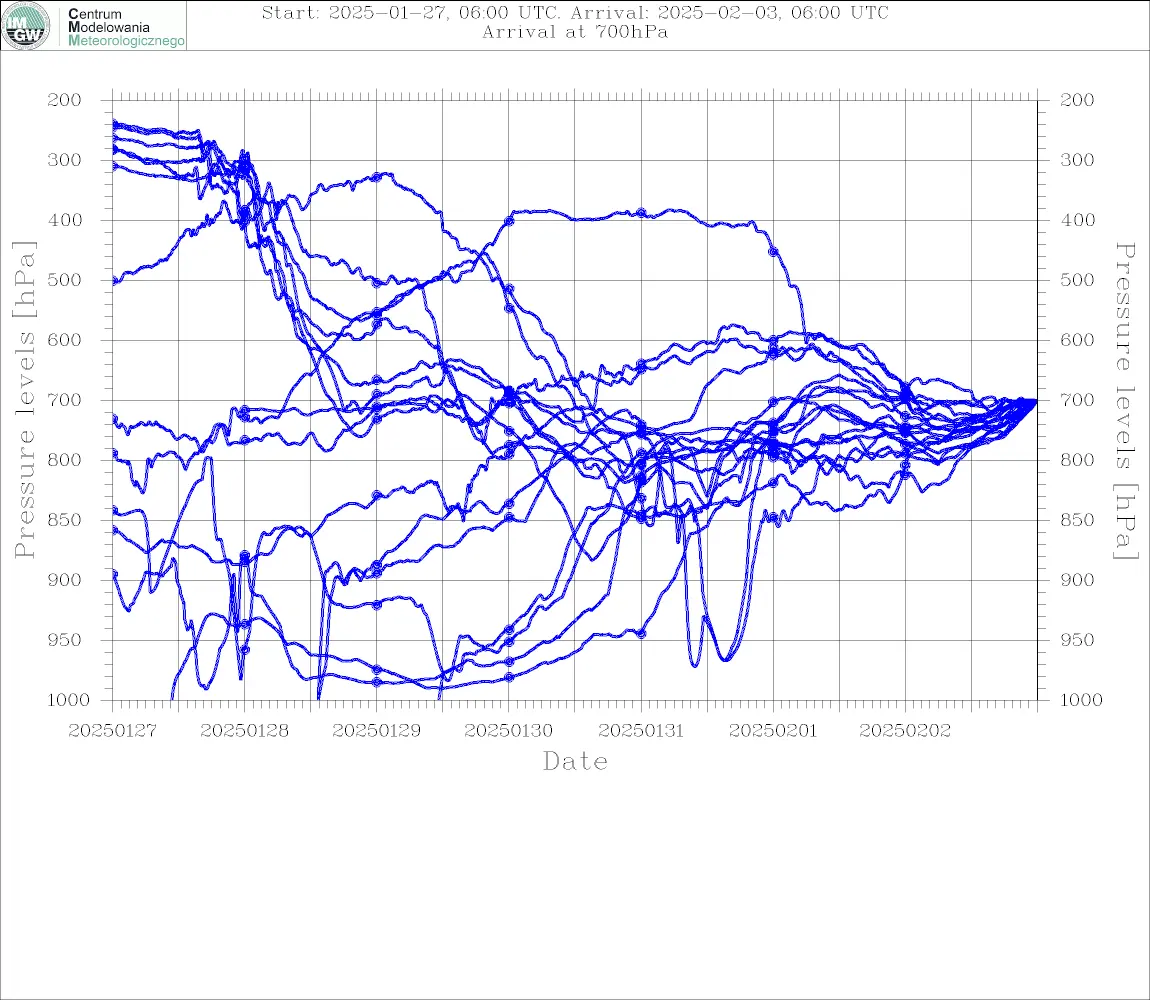This screenshot has width=1150, height=1000.
Task: Click the left axis 700 label
Action: 64,401
